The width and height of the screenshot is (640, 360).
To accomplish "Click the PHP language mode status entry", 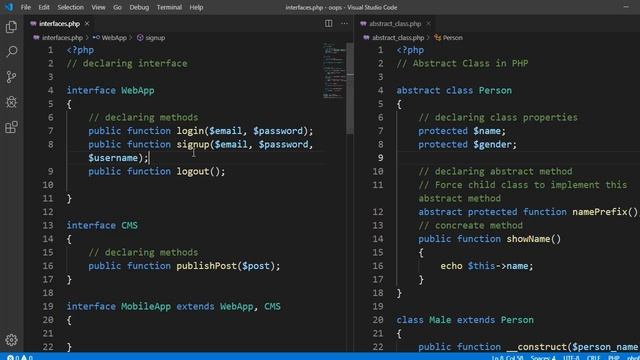I will tap(613, 358).
